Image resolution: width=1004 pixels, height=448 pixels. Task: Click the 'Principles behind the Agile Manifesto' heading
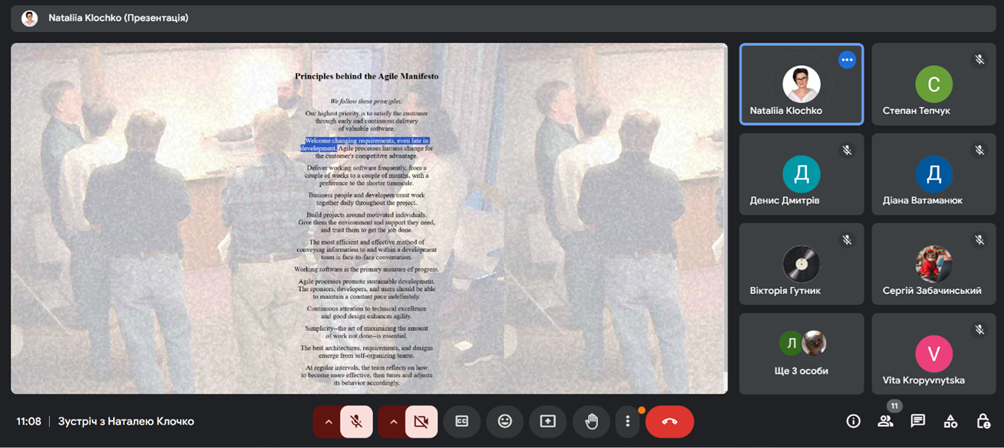[367, 76]
